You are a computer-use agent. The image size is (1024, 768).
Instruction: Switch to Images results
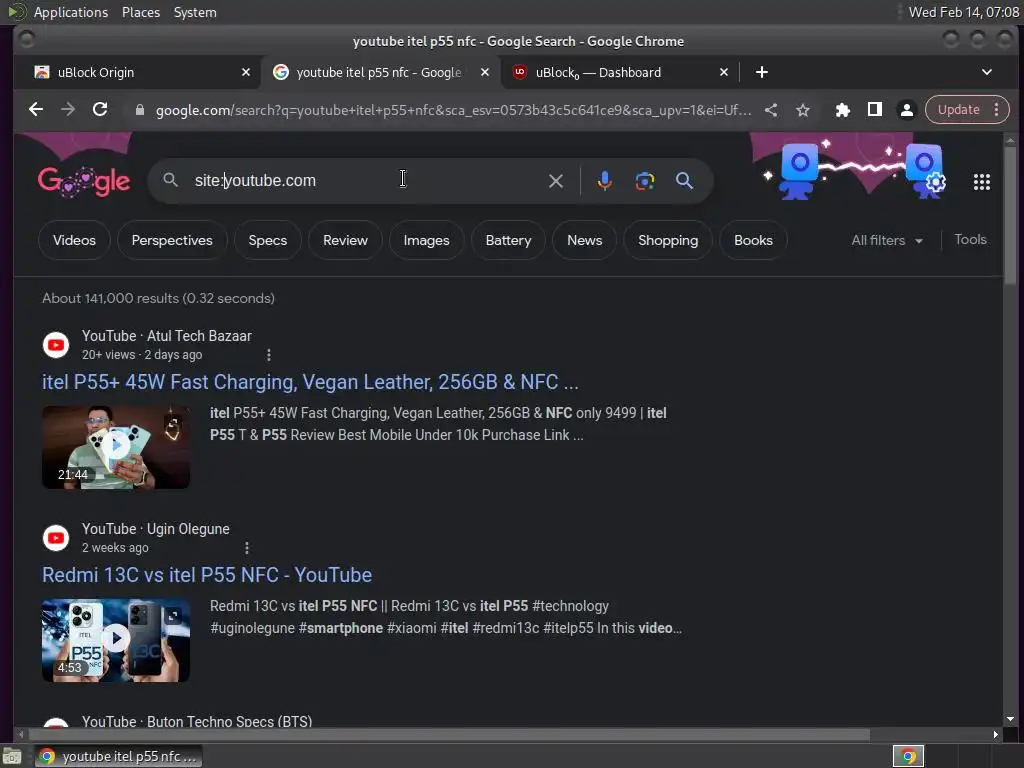[x=426, y=240]
